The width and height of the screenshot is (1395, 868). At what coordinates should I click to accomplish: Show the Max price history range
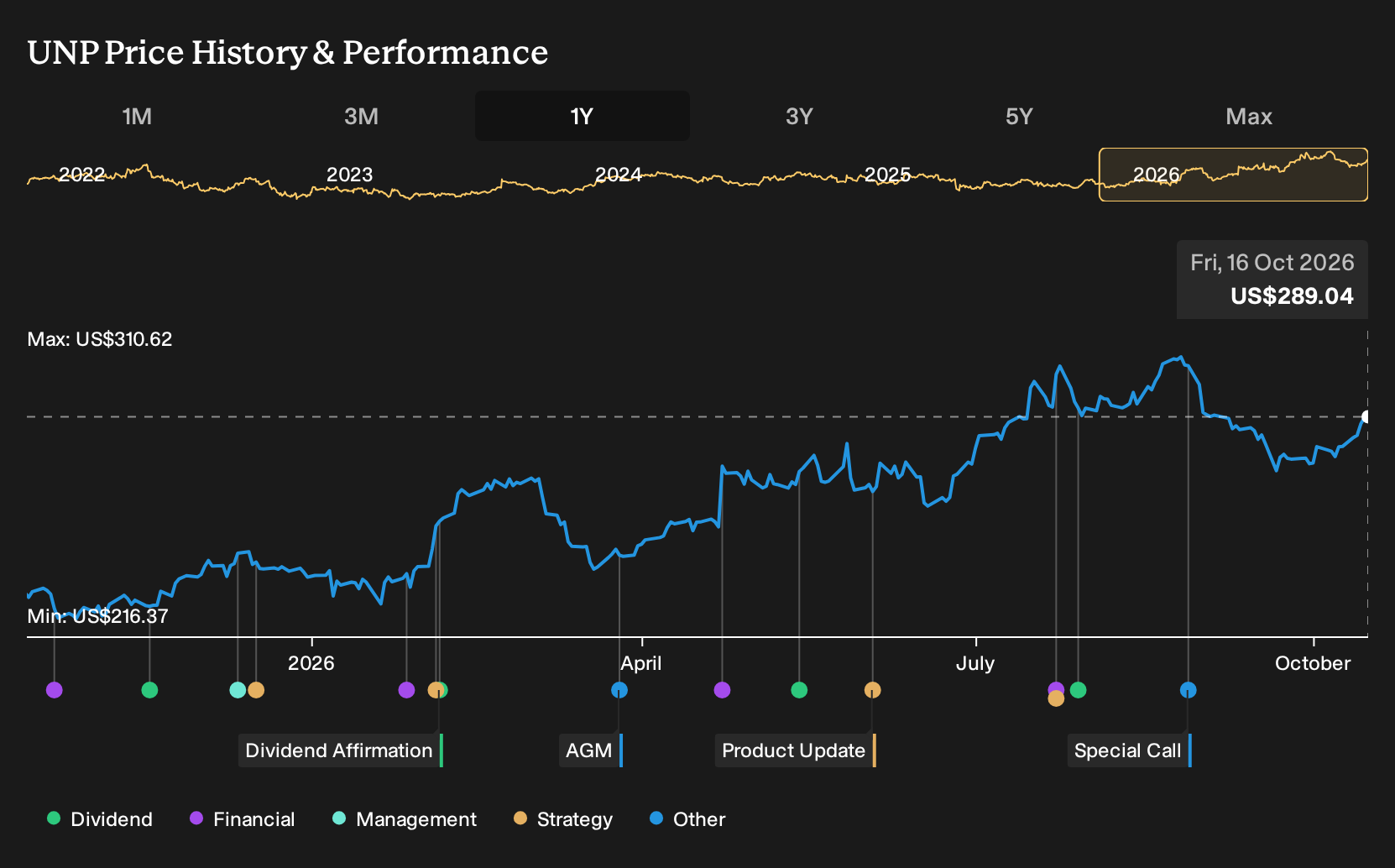click(x=1249, y=116)
